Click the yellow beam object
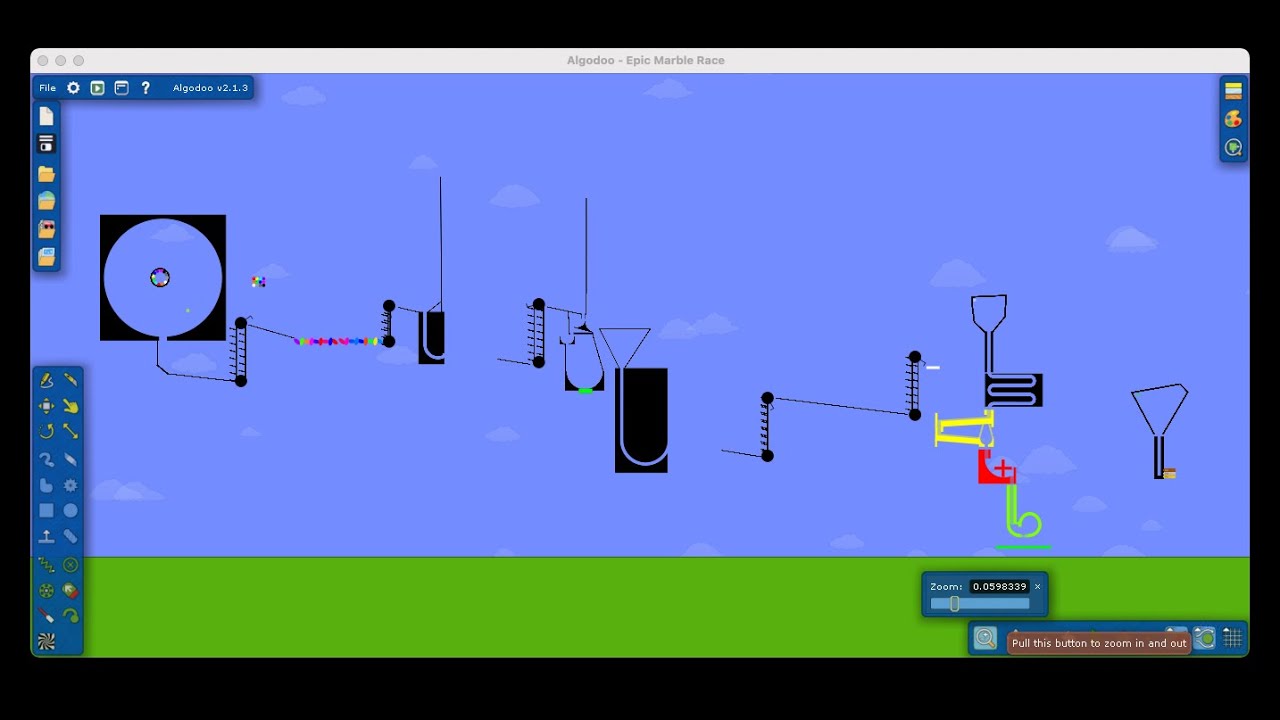The height and width of the screenshot is (720, 1280). 962,429
